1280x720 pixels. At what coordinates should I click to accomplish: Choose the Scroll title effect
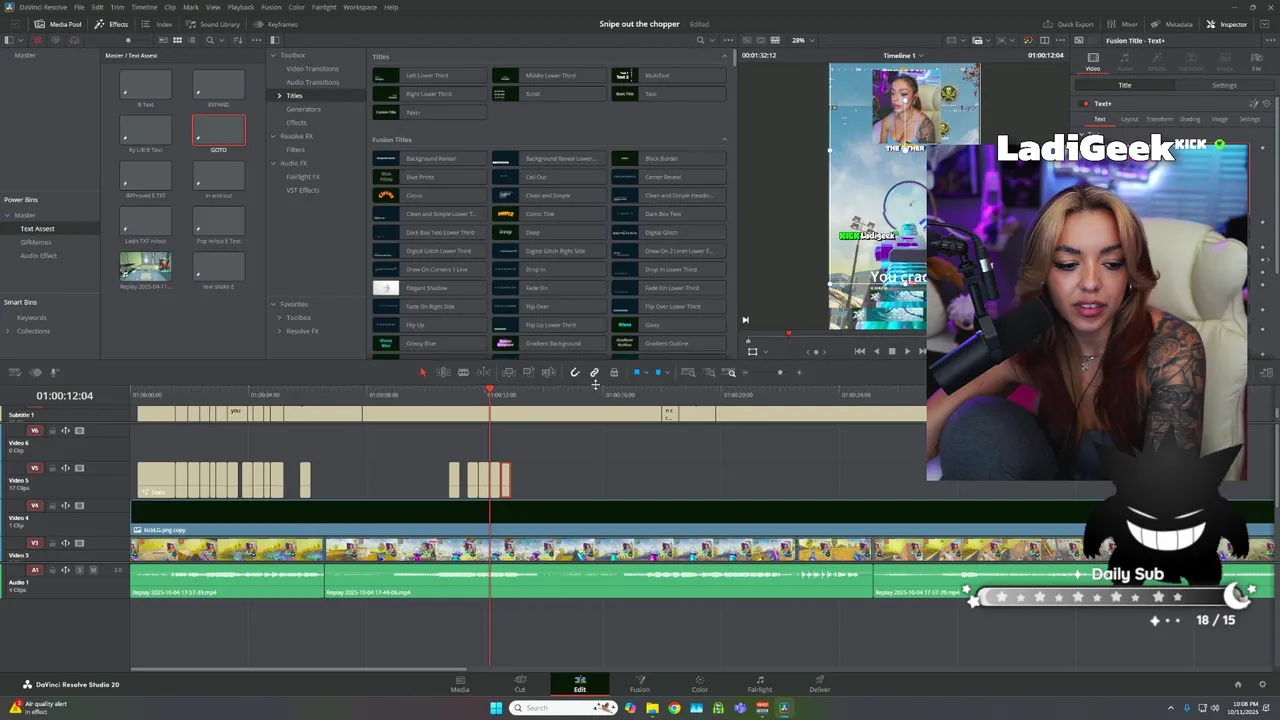(x=549, y=94)
